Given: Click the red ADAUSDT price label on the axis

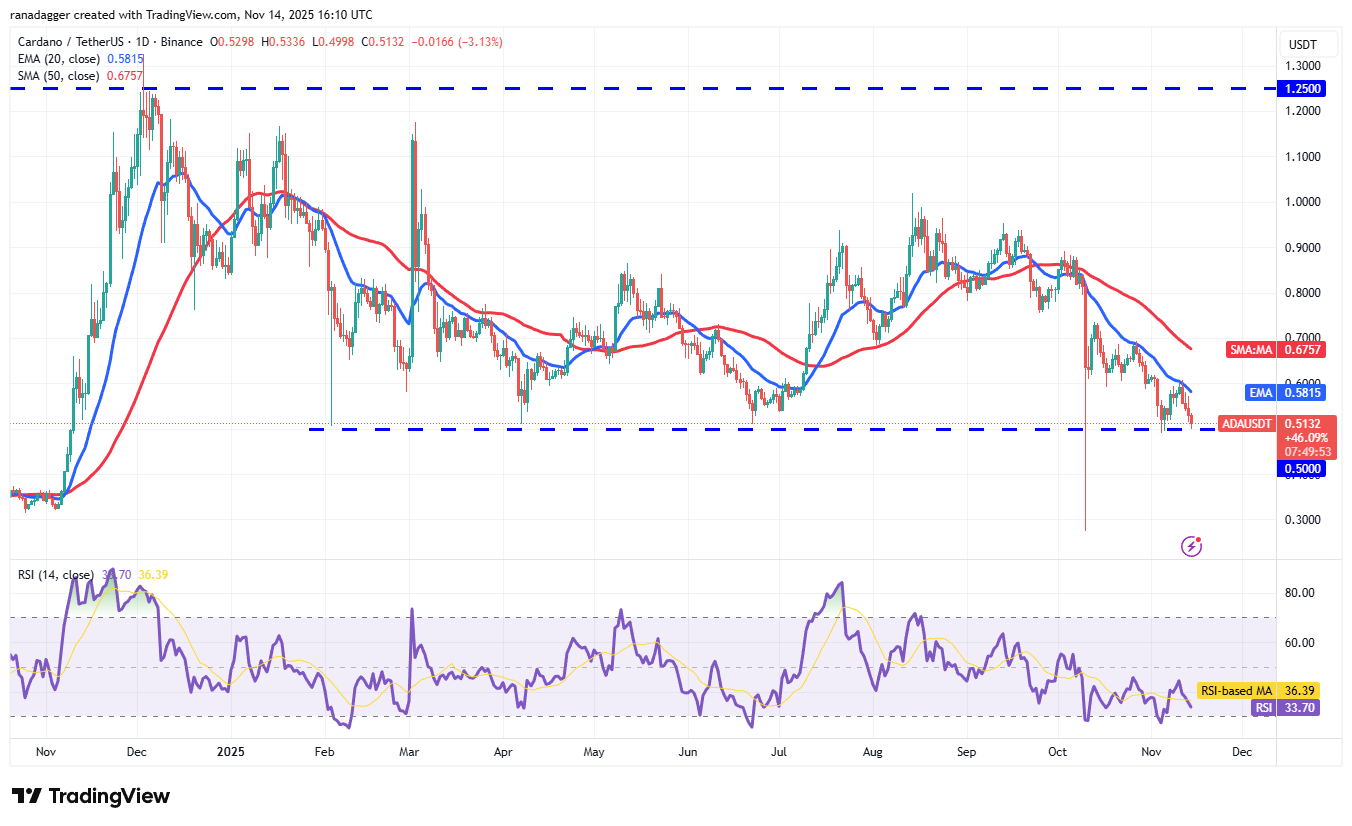Looking at the screenshot, I should tap(1245, 423).
